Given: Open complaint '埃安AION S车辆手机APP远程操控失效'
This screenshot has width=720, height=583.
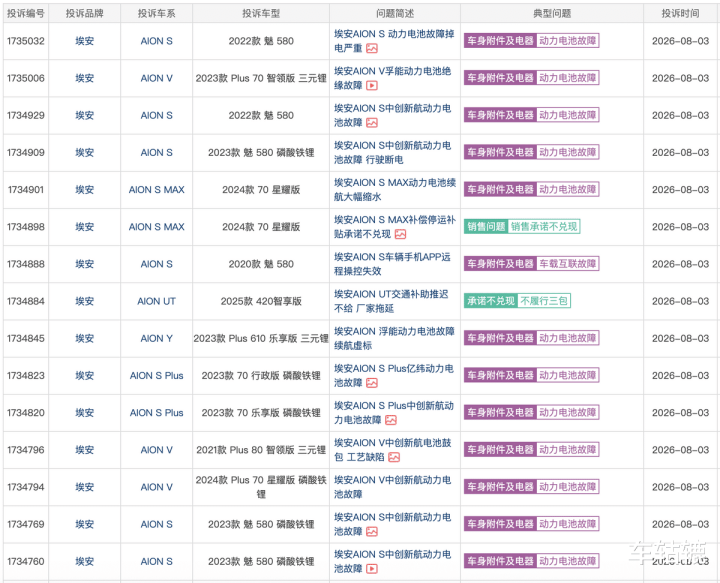Looking at the screenshot, I should click(x=392, y=264).
